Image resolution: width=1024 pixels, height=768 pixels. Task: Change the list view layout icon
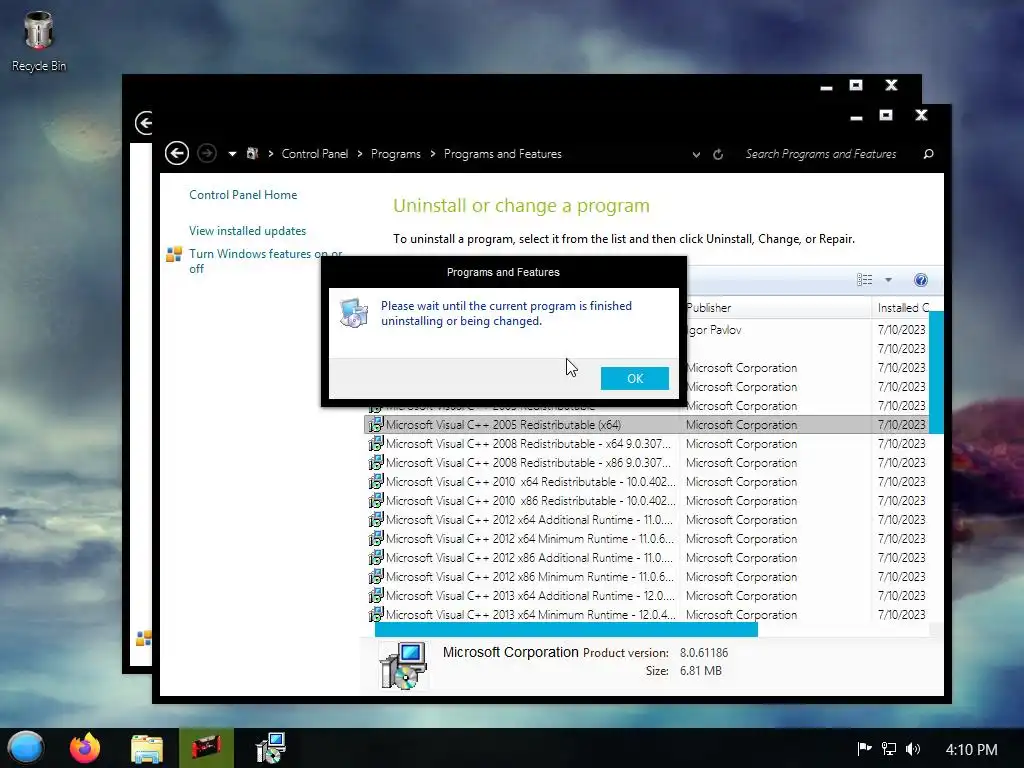point(864,280)
